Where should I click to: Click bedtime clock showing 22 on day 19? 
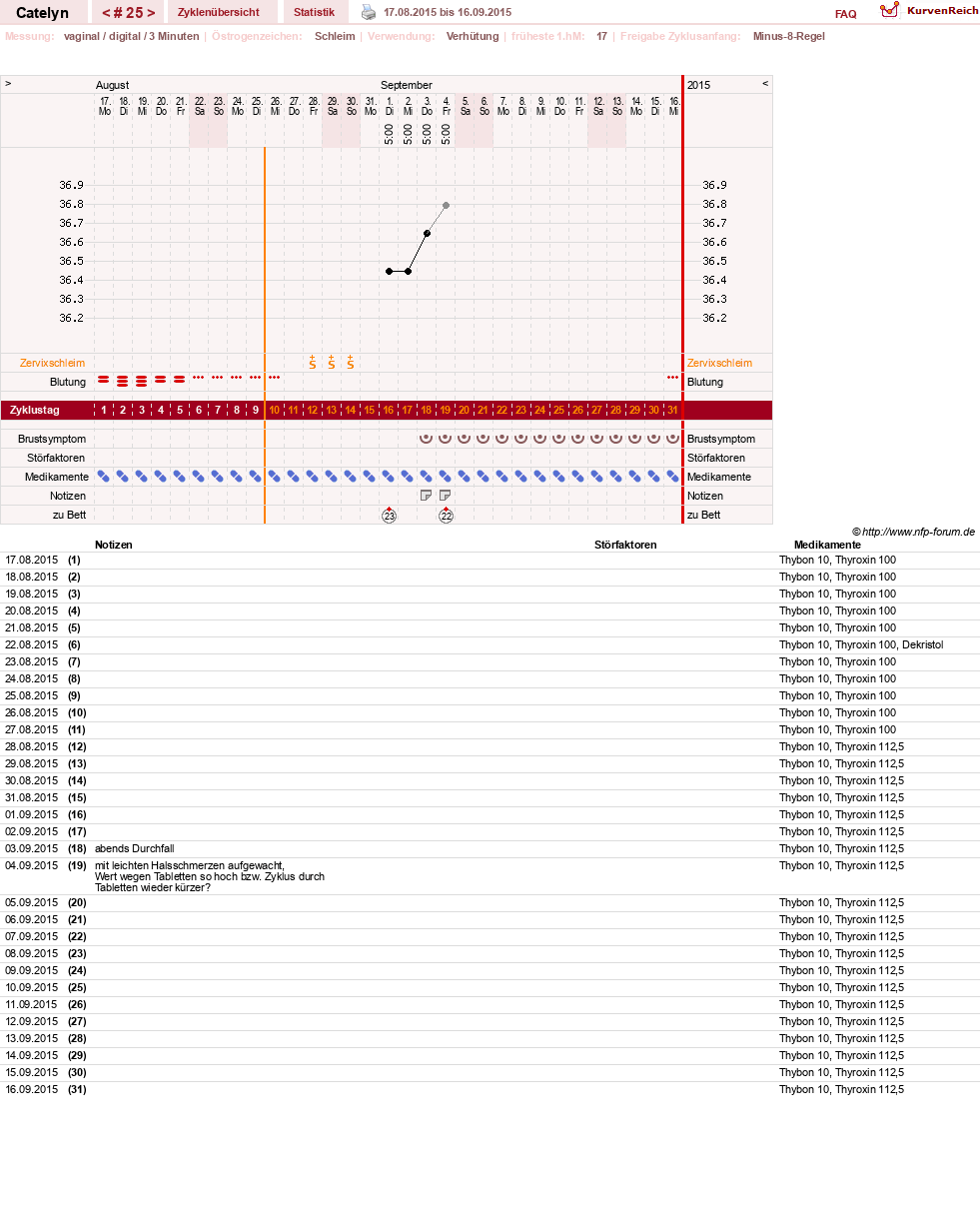coord(446,515)
